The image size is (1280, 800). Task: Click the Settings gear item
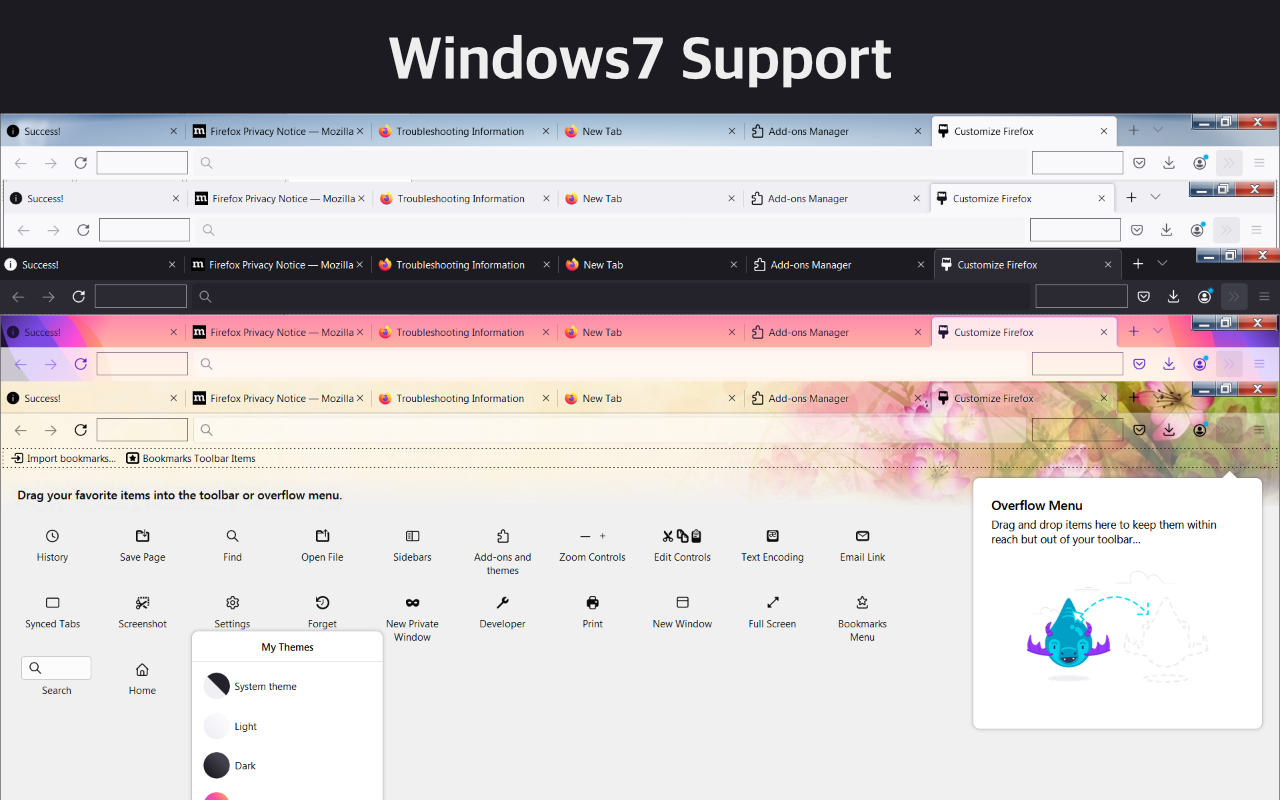click(232, 603)
